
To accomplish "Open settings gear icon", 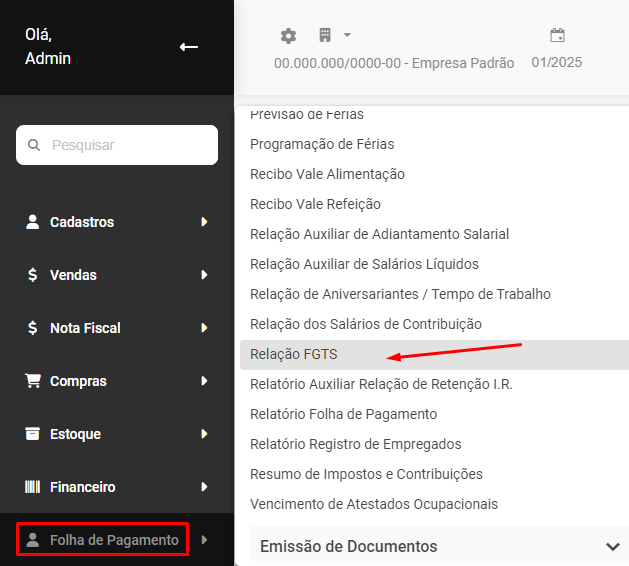I will (288, 36).
